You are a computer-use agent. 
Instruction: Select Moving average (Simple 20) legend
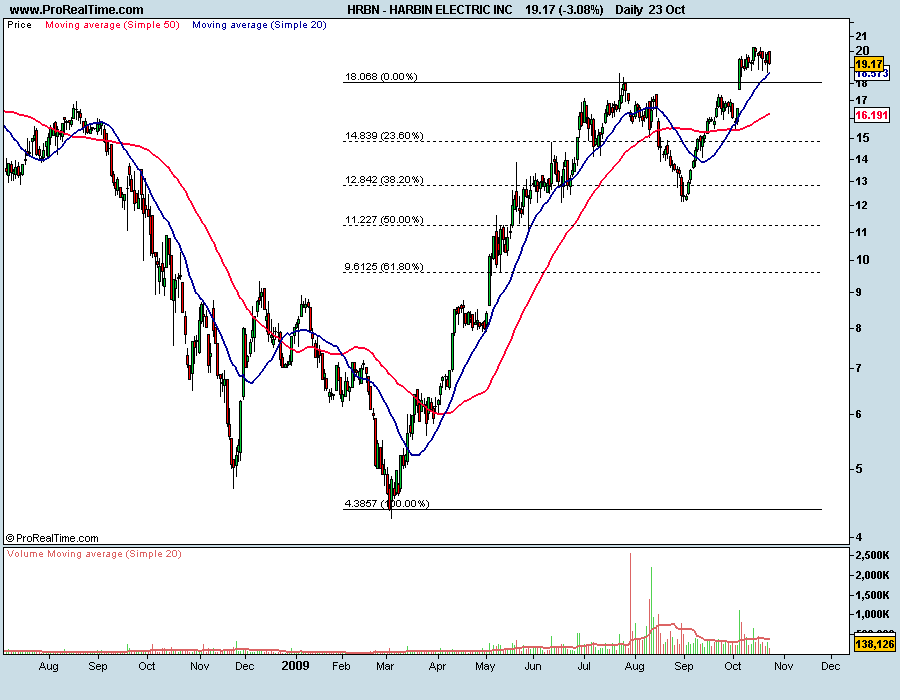[259, 25]
